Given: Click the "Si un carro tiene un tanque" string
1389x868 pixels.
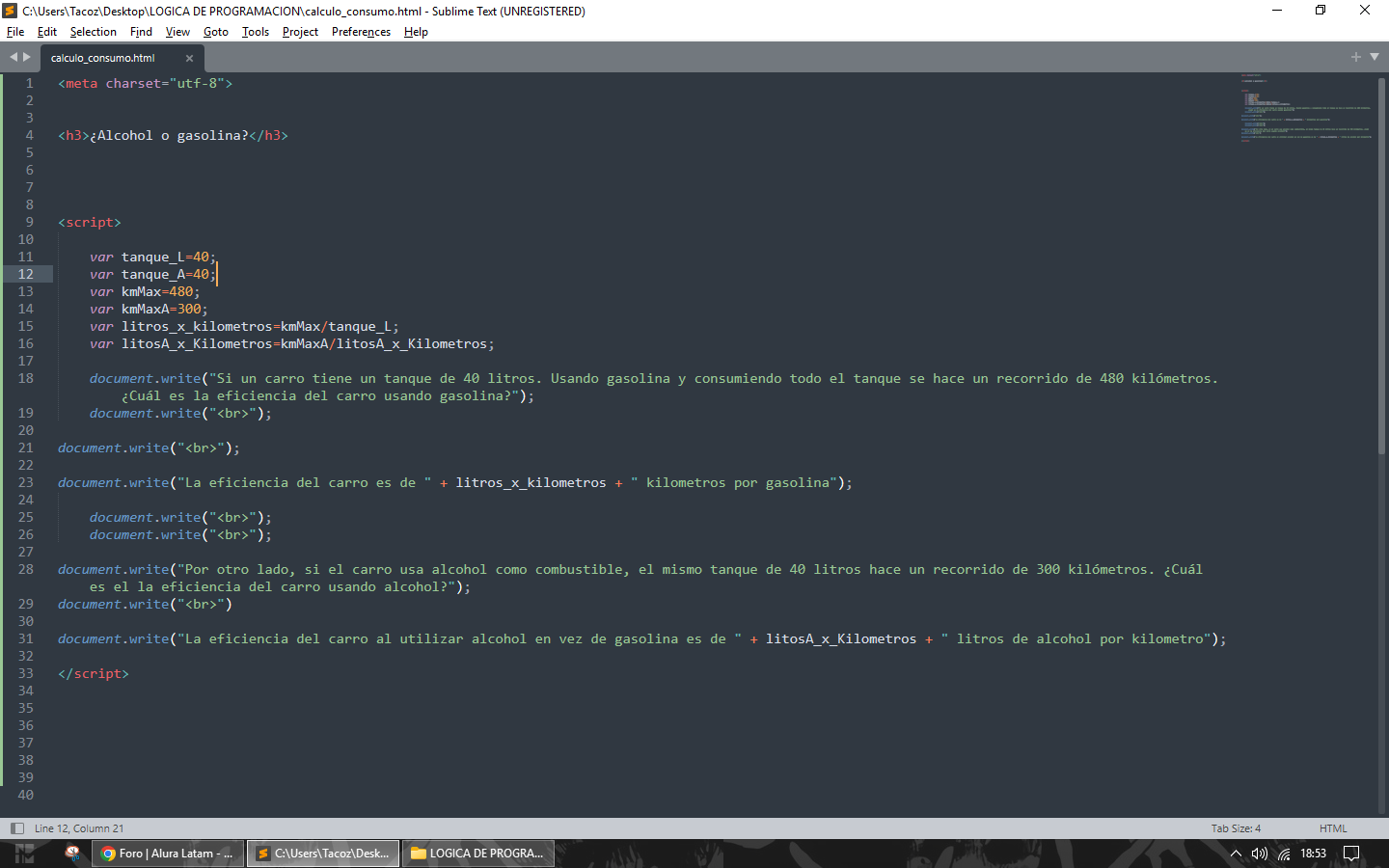Looking at the screenshot, I should click(714, 379).
